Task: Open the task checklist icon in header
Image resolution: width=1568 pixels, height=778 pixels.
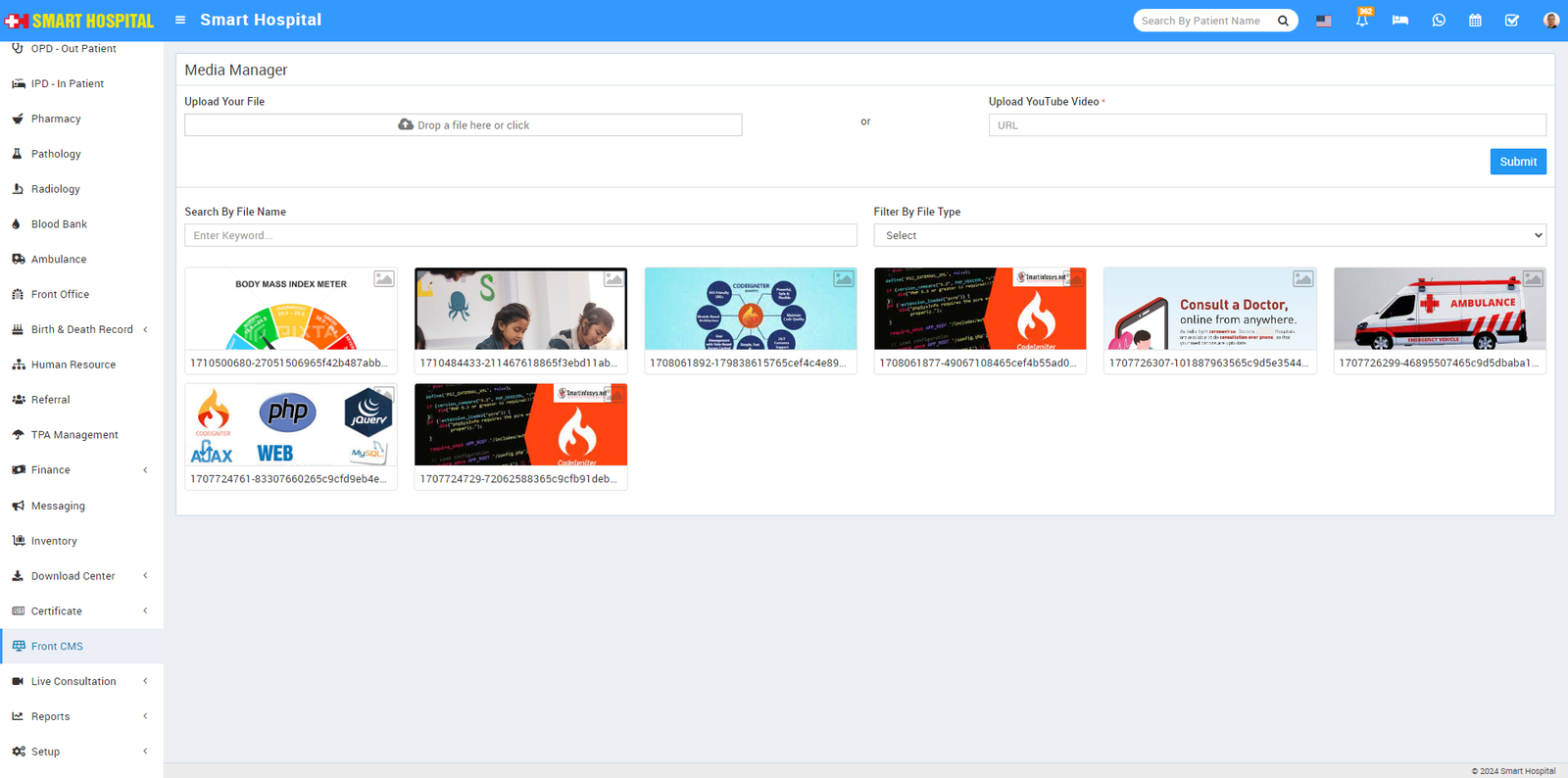Action: point(1512,21)
